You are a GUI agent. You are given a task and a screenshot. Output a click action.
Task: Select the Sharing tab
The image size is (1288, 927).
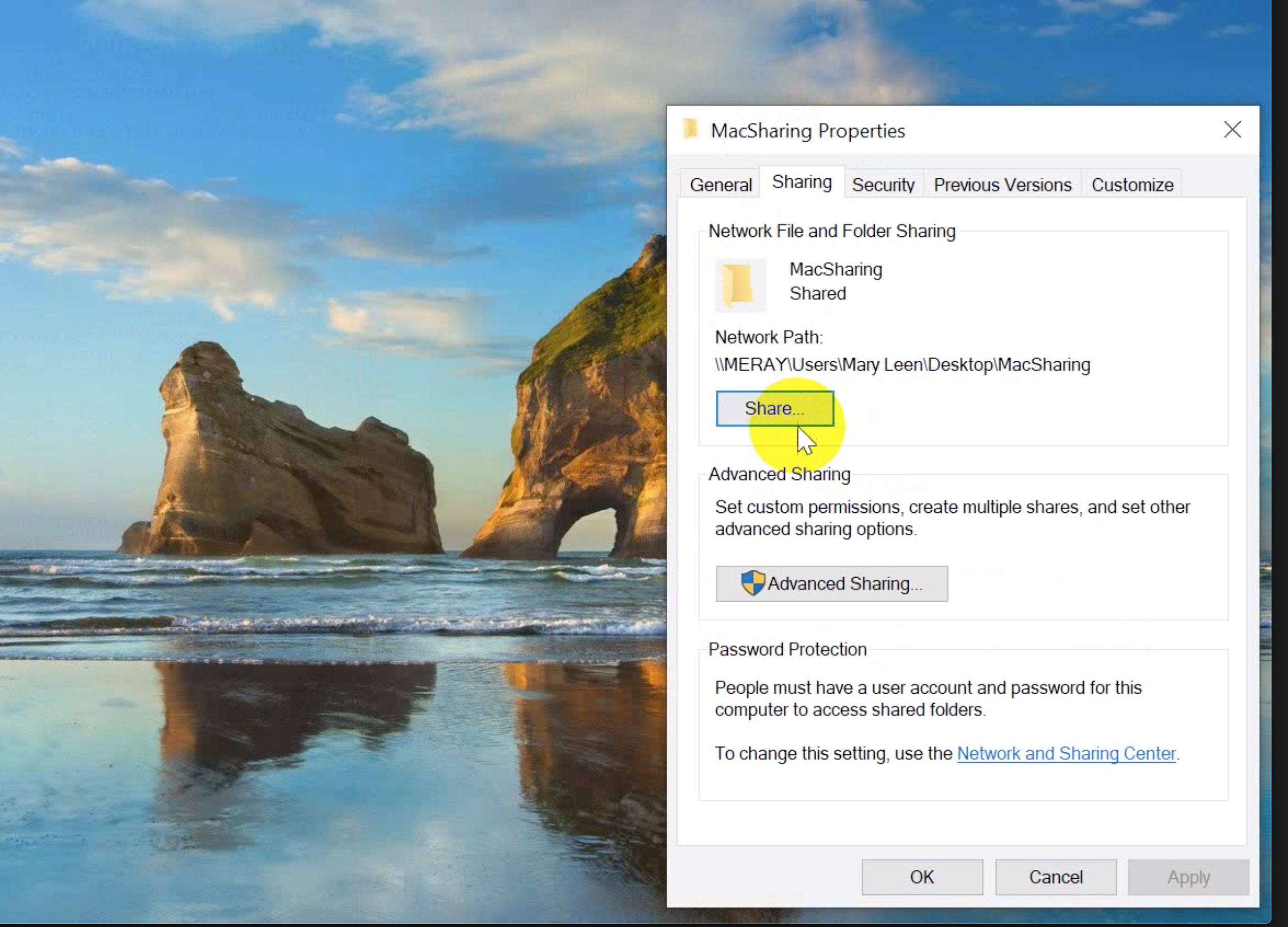(801, 182)
